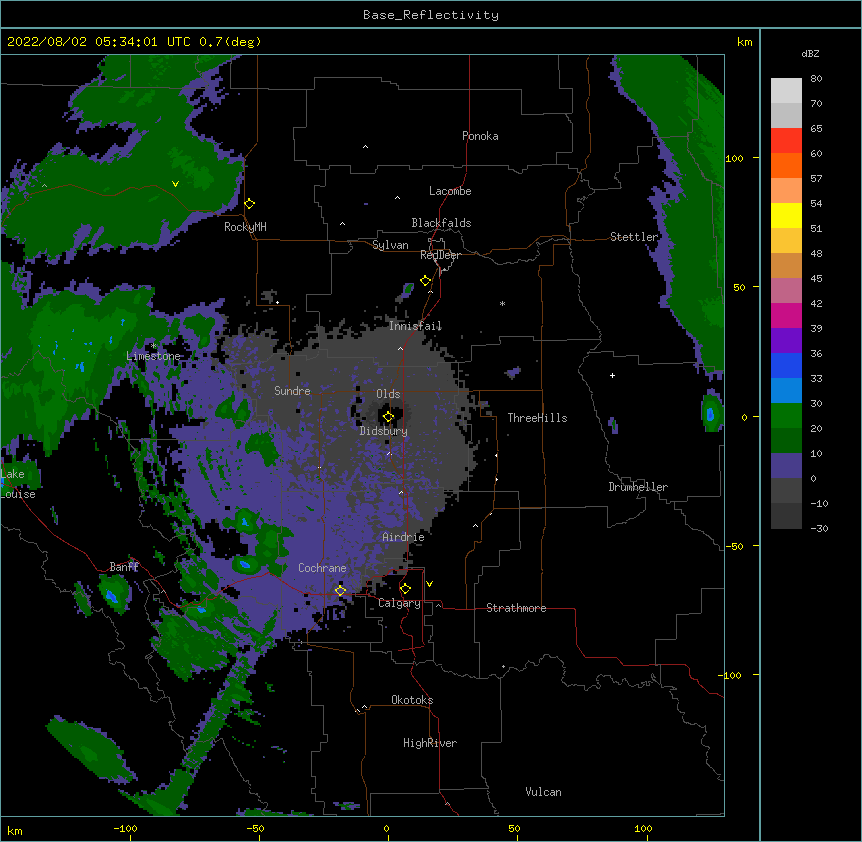Click the Lake Louise label
The image size is (862, 842).
point(18,484)
